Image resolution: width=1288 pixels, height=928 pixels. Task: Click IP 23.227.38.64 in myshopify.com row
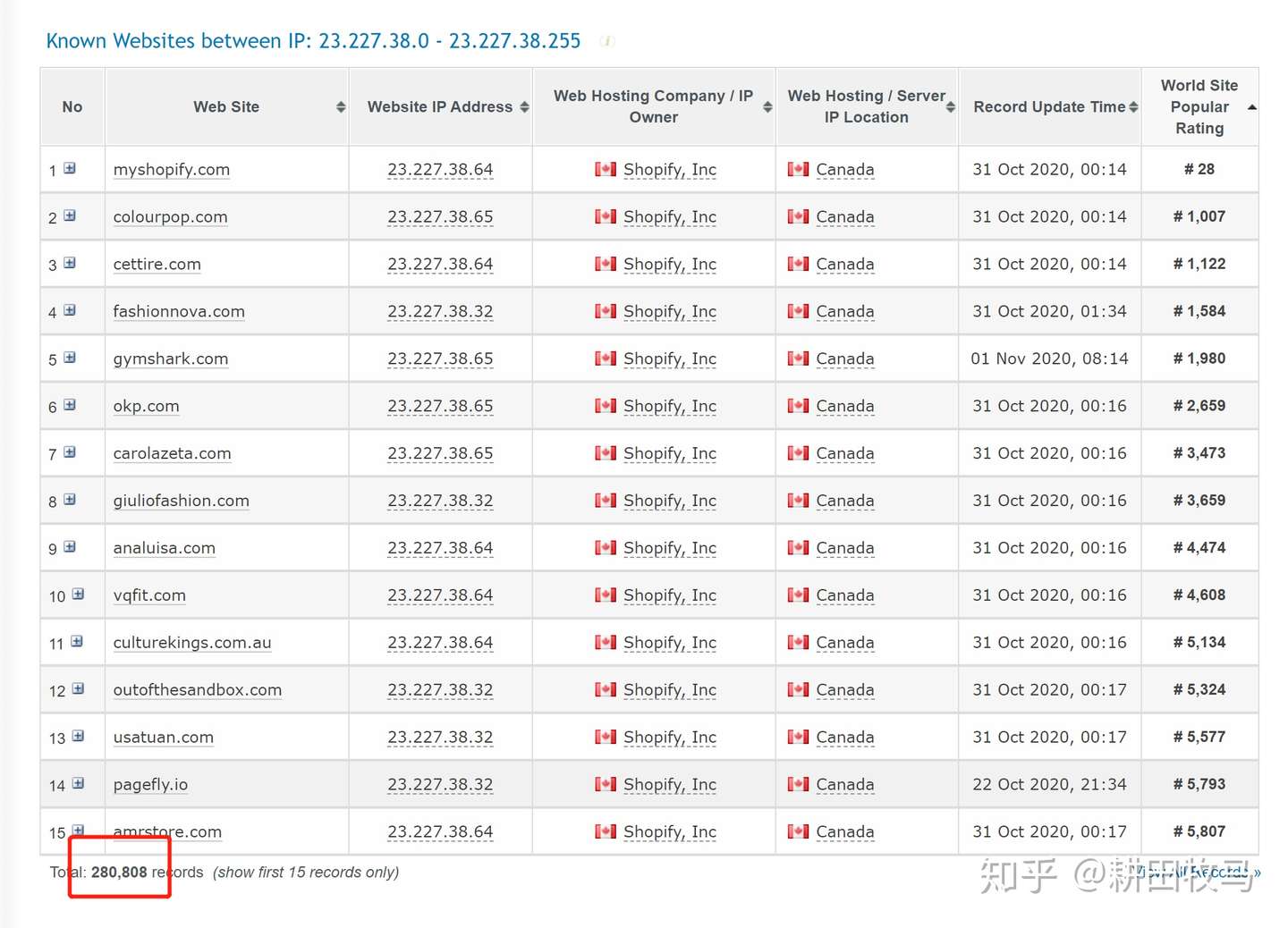[x=440, y=170]
